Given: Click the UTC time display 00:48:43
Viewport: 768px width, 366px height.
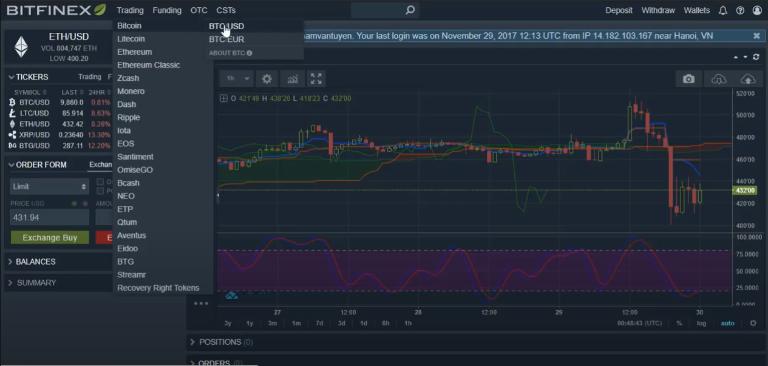Looking at the screenshot, I should [x=640, y=323].
